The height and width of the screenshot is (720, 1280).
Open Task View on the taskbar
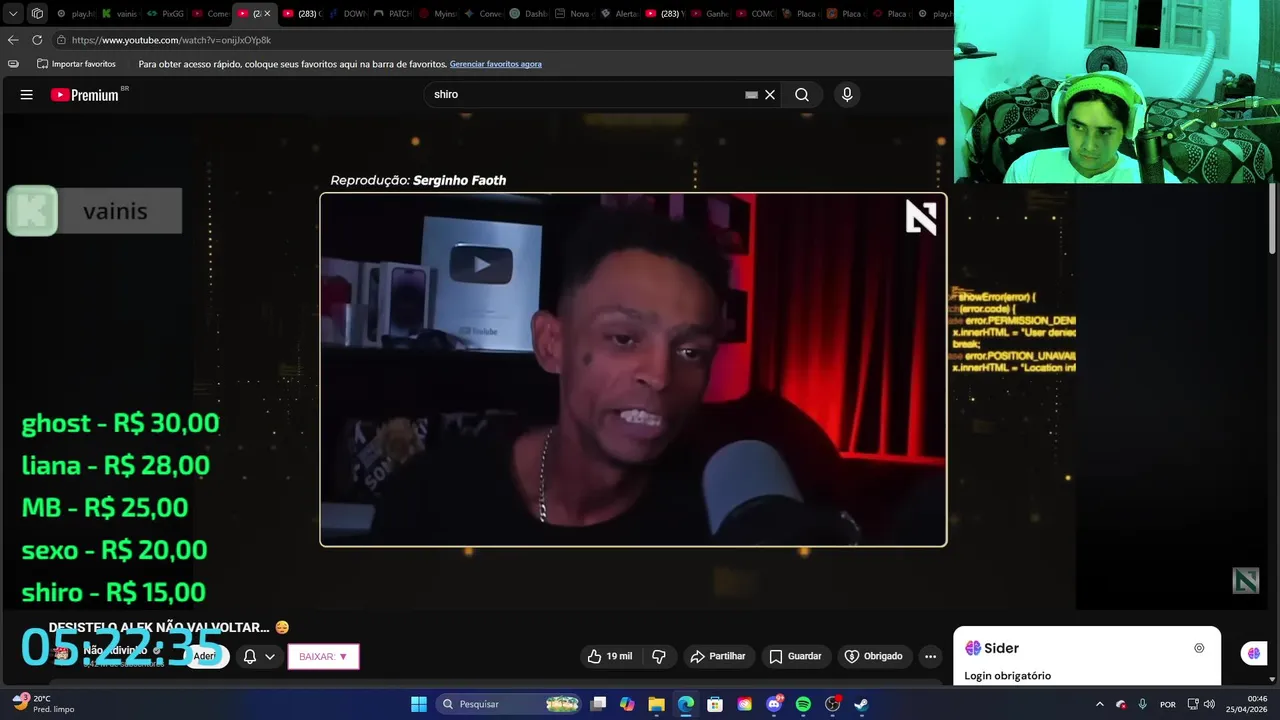(x=598, y=704)
